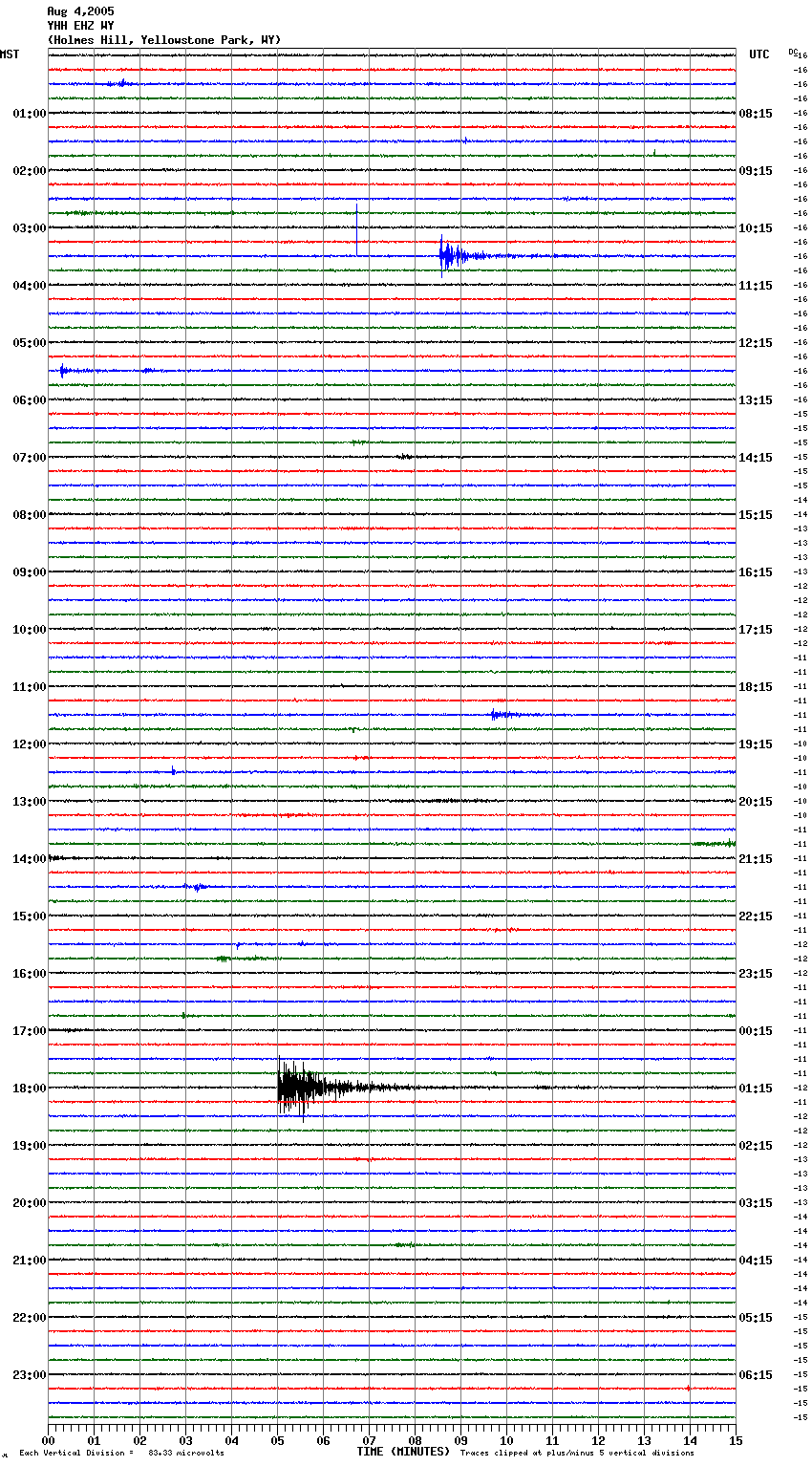Select the 03:00 MST row label

(30, 228)
